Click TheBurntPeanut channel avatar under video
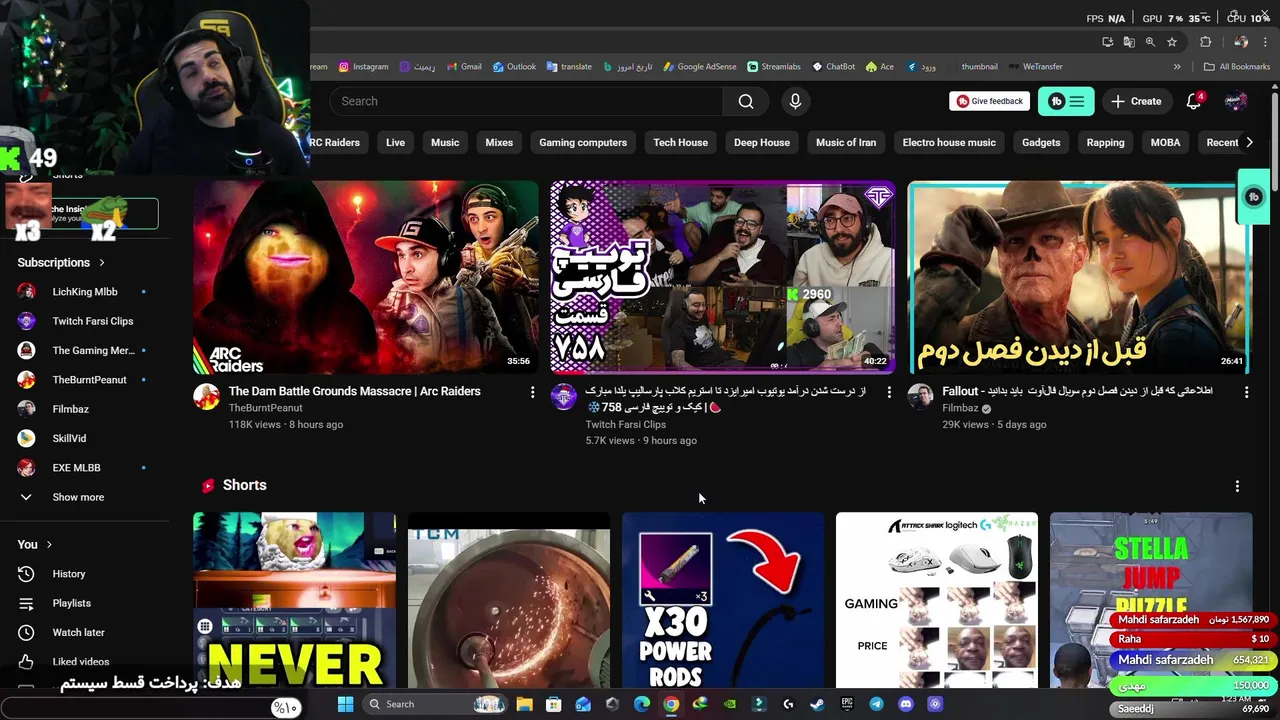Screen dimensions: 1280x720 (x=207, y=397)
